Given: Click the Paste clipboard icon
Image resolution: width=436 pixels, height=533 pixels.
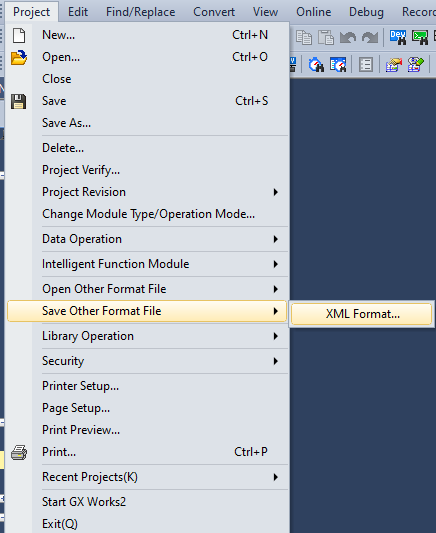Looking at the screenshot, I should coord(326,37).
